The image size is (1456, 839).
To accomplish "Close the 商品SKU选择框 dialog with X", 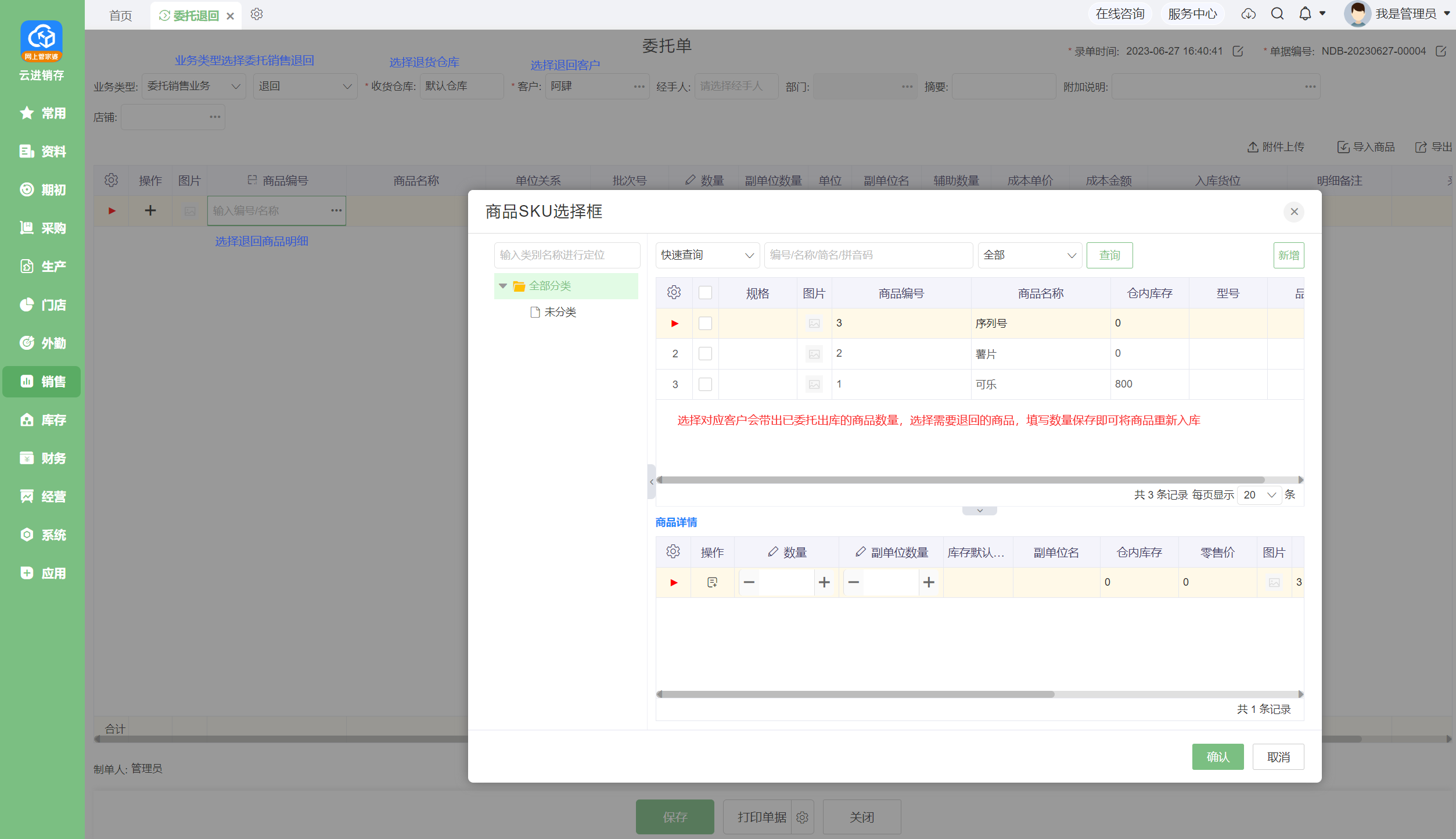I will click(x=1294, y=212).
